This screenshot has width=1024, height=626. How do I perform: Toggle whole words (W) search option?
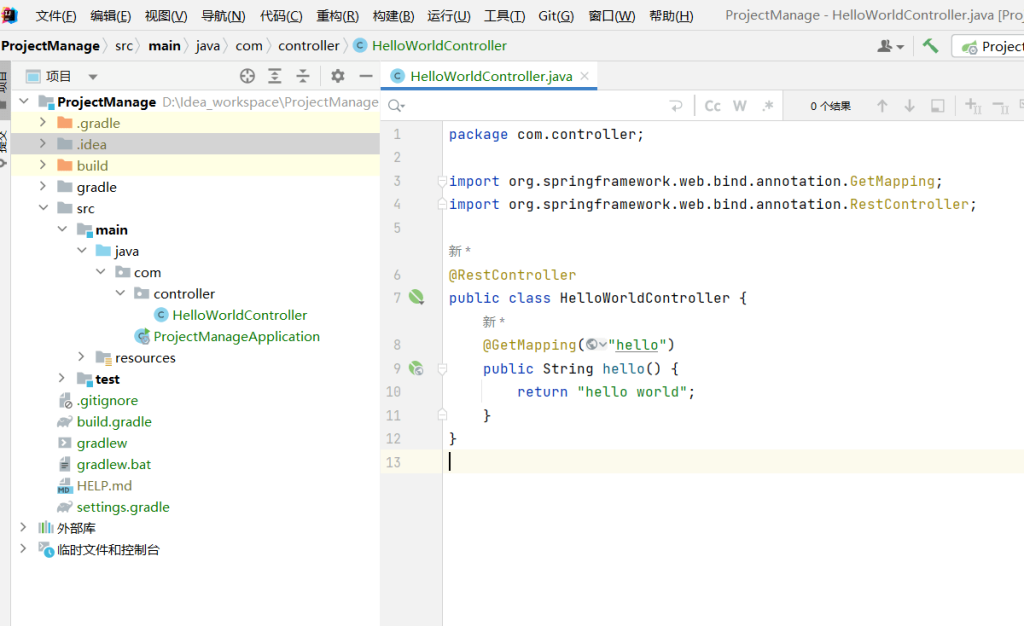(740, 106)
